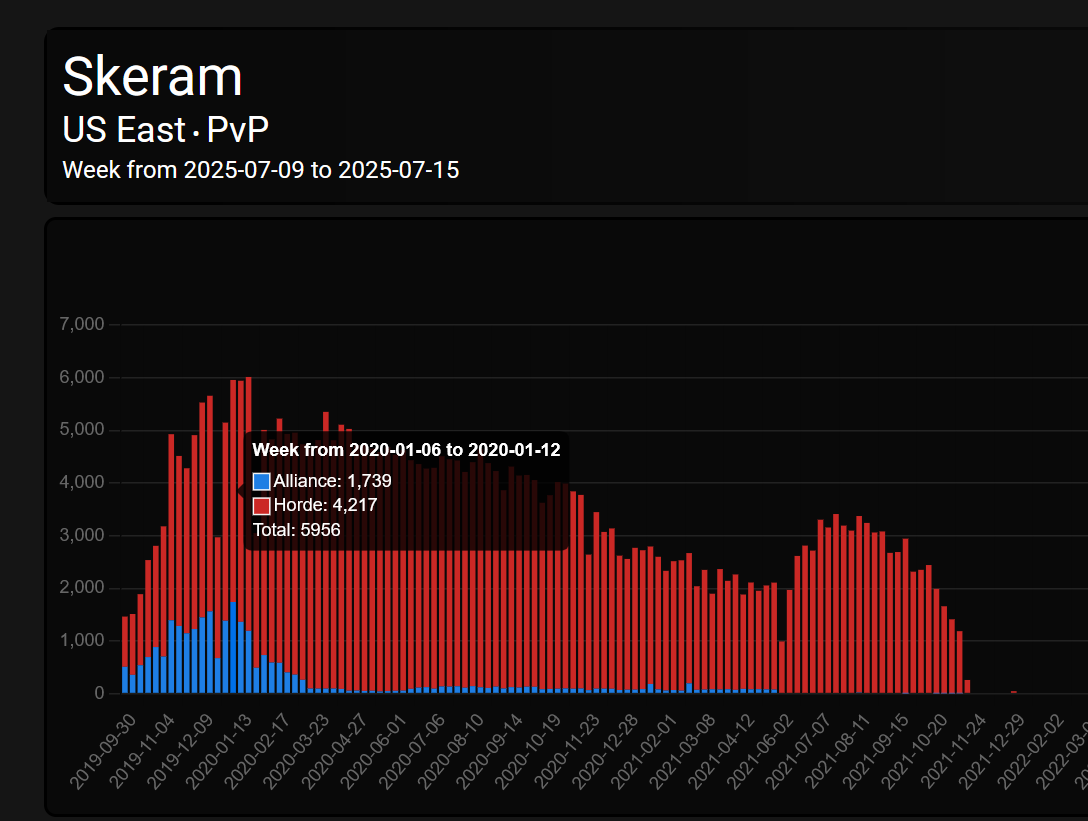This screenshot has width=1088, height=821.
Task: Click the 2021-03-08 x-axis date label
Action: 681,752
